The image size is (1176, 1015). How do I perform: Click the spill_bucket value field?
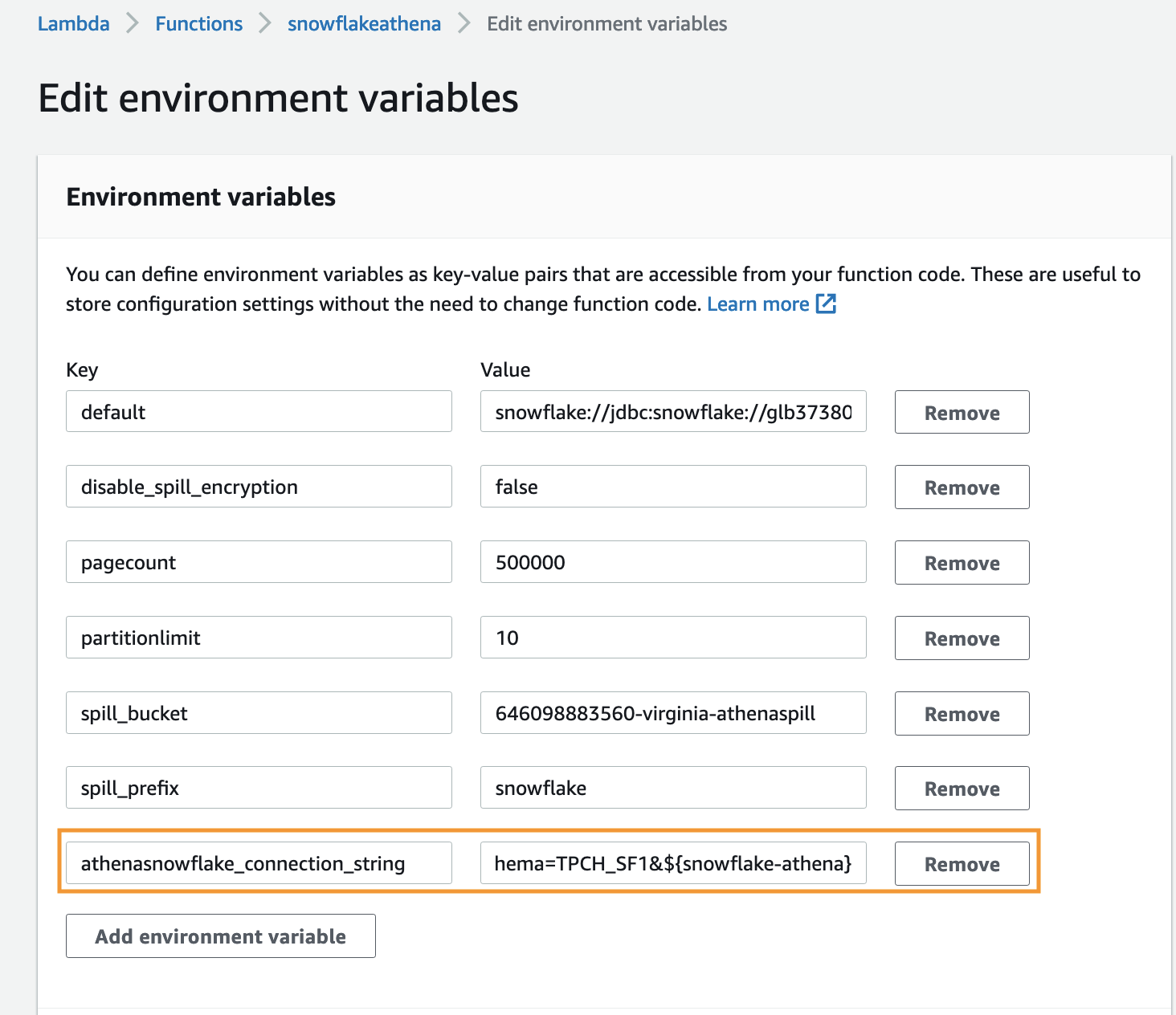click(x=673, y=713)
